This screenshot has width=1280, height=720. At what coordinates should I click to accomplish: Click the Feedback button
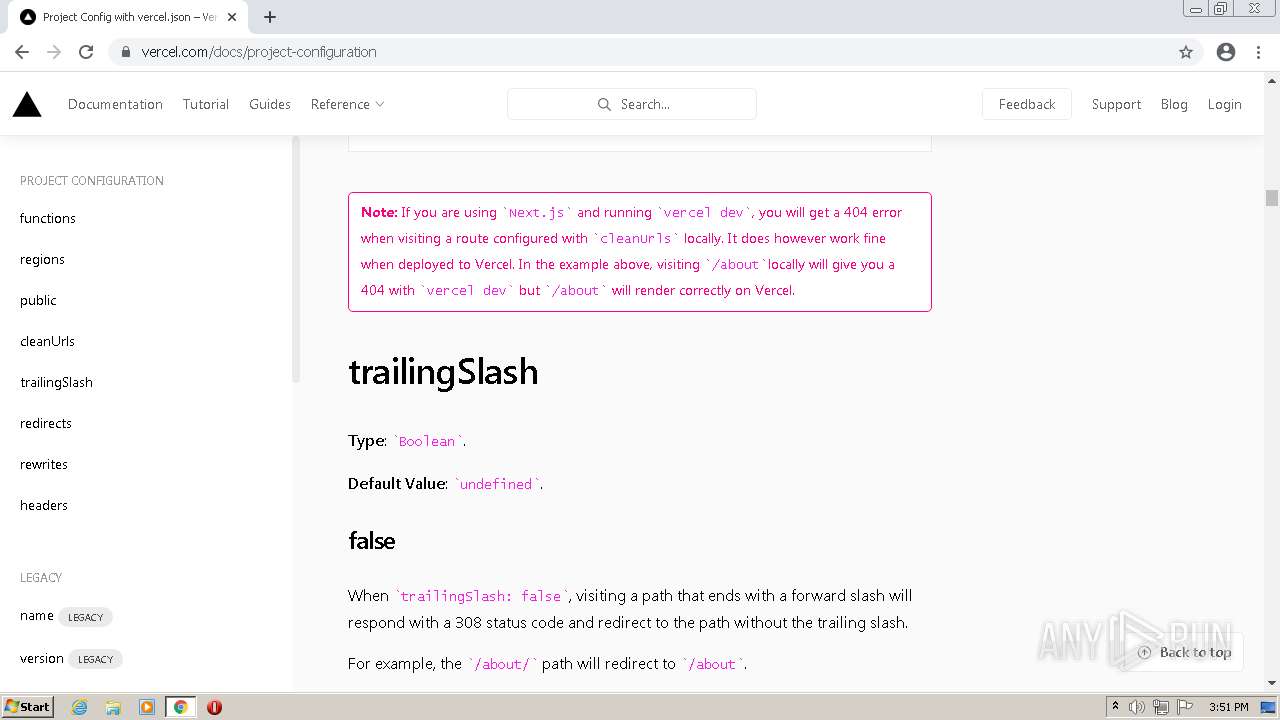(1027, 104)
